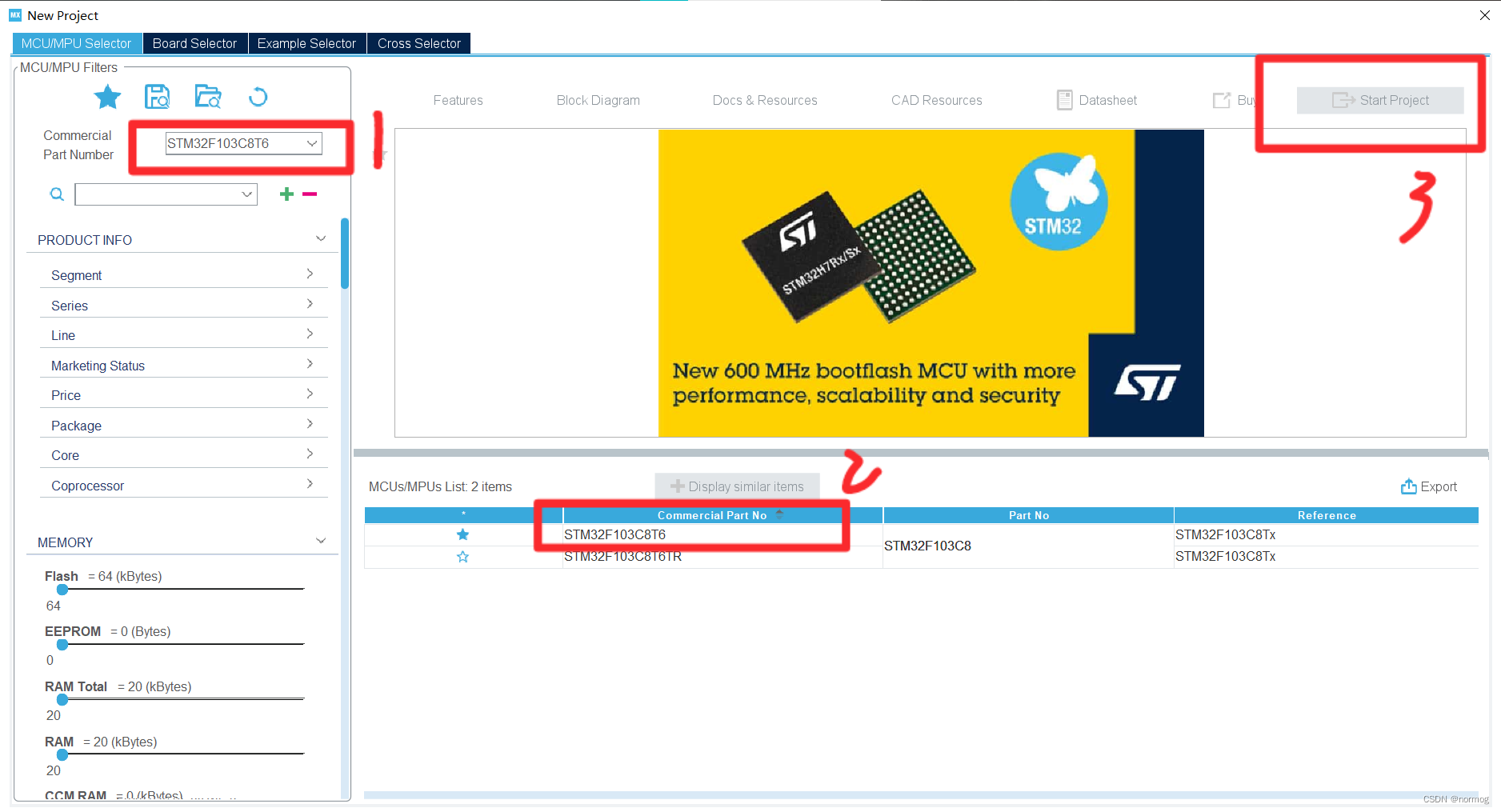Expand the Package filter

(310, 425)
